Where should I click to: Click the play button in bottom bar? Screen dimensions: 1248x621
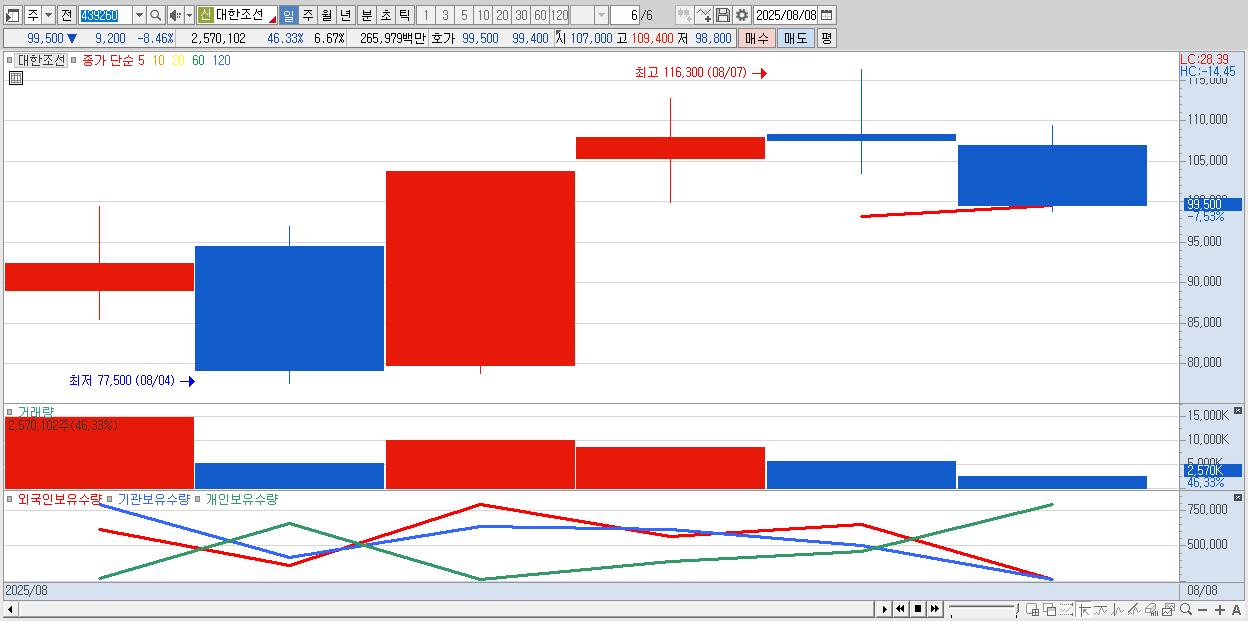coord(884,609)
